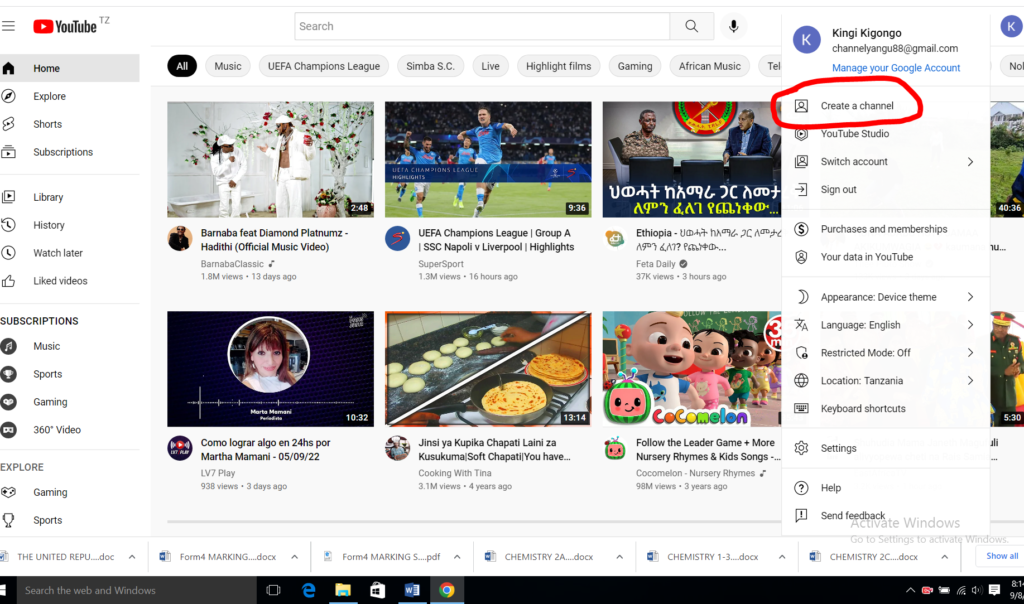Click Search the web and Windows box
Viewport: 1024px width, 604px height.
[137, 590]
